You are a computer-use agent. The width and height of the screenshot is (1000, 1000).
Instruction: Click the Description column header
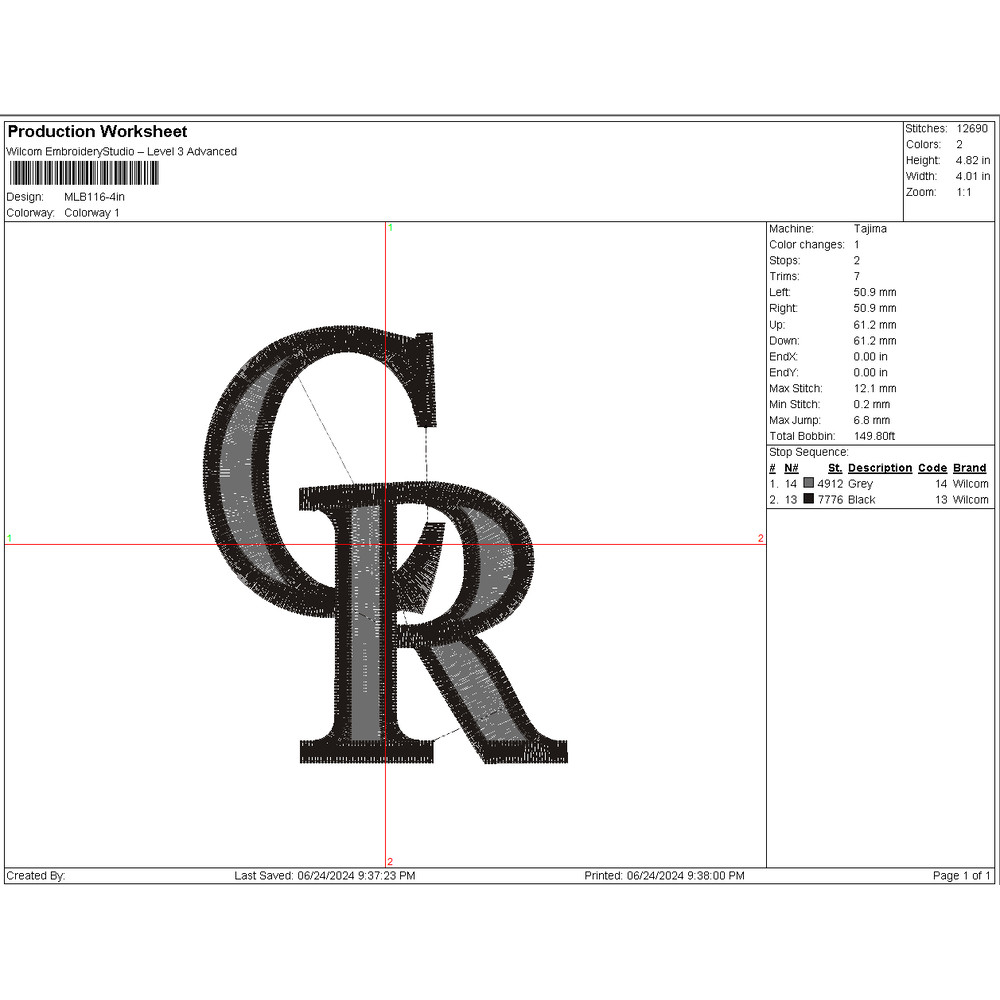coord(880,468)
